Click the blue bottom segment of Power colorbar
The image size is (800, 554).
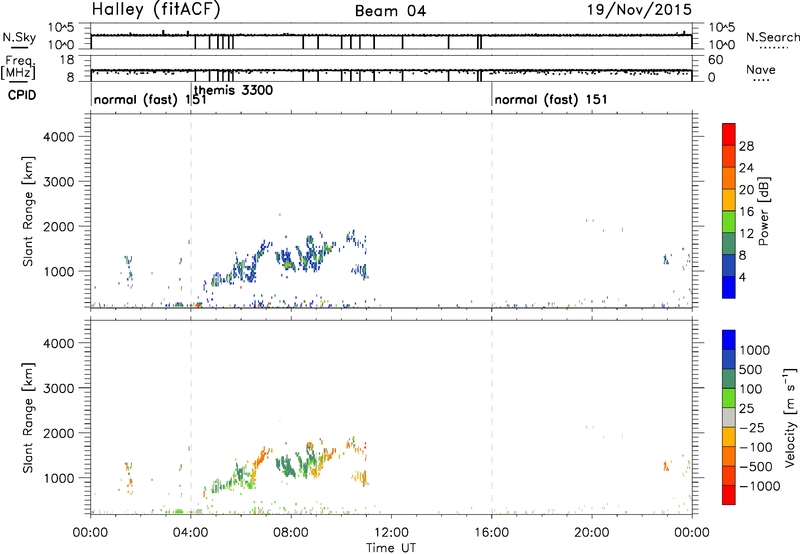pos(729,287)
